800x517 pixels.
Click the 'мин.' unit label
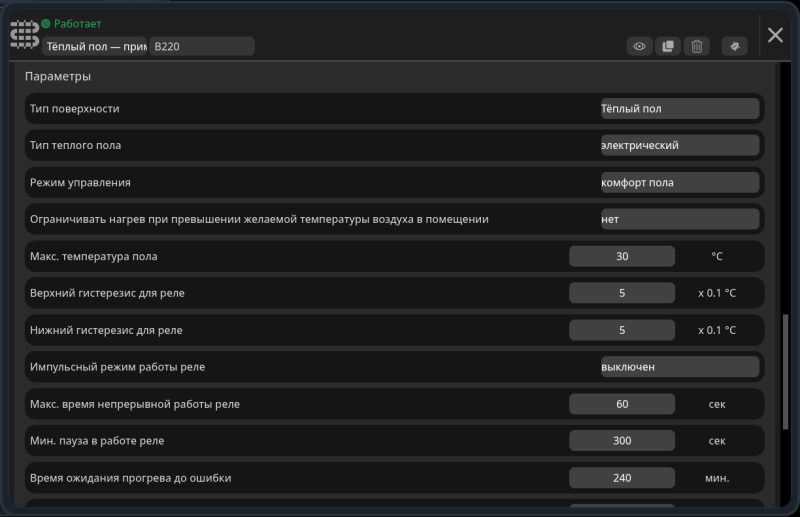tap(717, 478)
